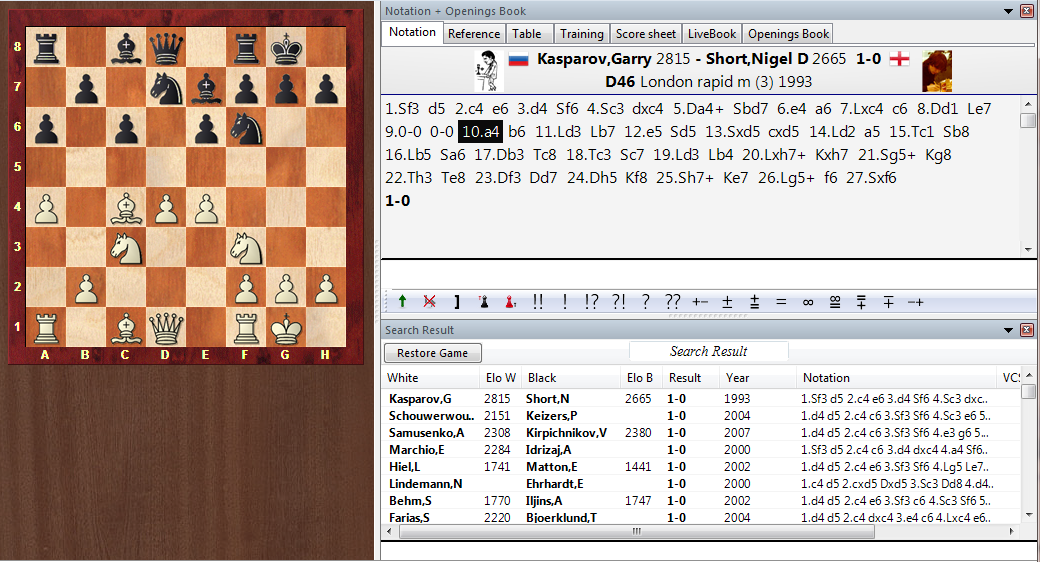
Task: Apply the ?? blunder symbol
Action: click(673, 302)
